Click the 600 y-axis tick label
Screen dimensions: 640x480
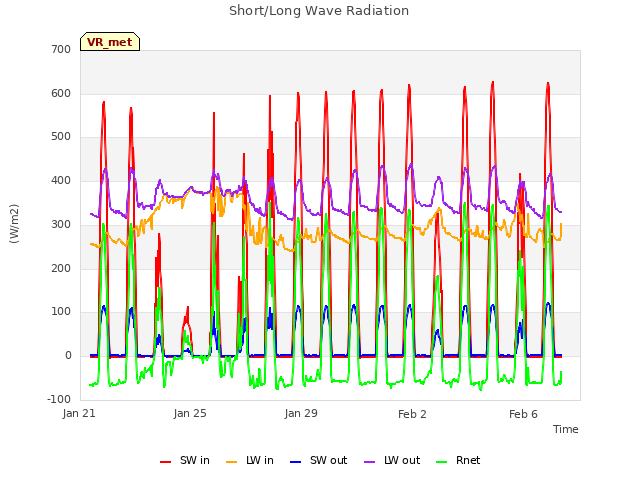pyautogui.click(x=61, y=93)
